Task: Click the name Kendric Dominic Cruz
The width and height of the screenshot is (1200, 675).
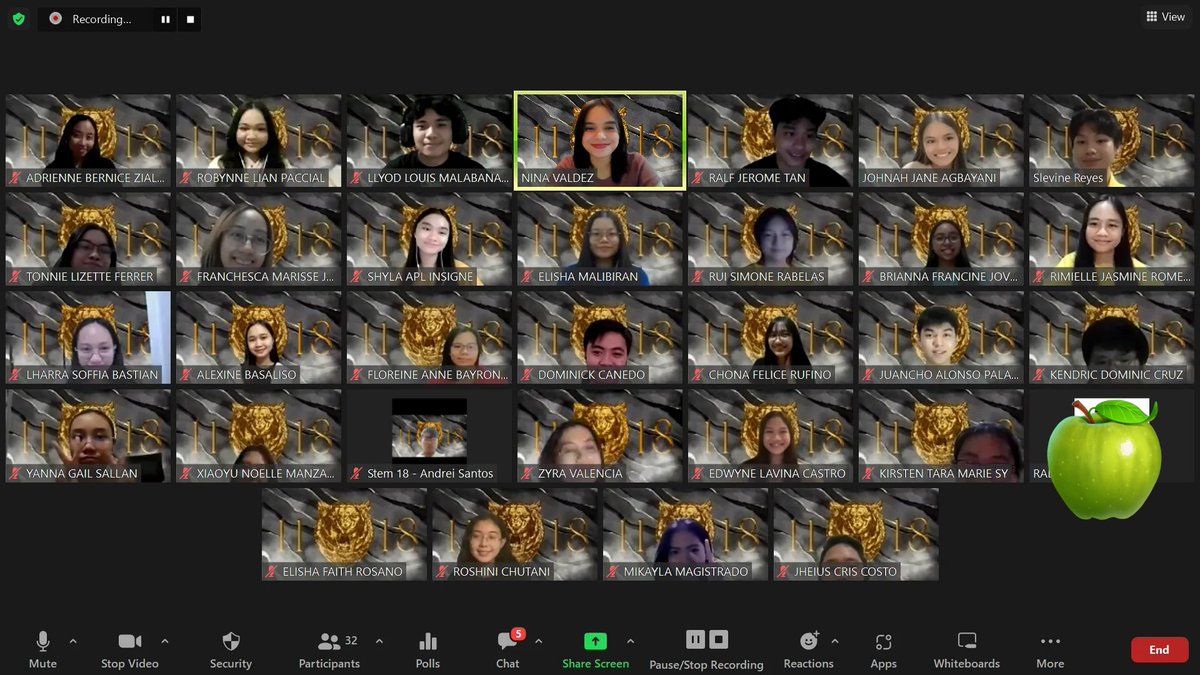Action: click(1116, 375)
